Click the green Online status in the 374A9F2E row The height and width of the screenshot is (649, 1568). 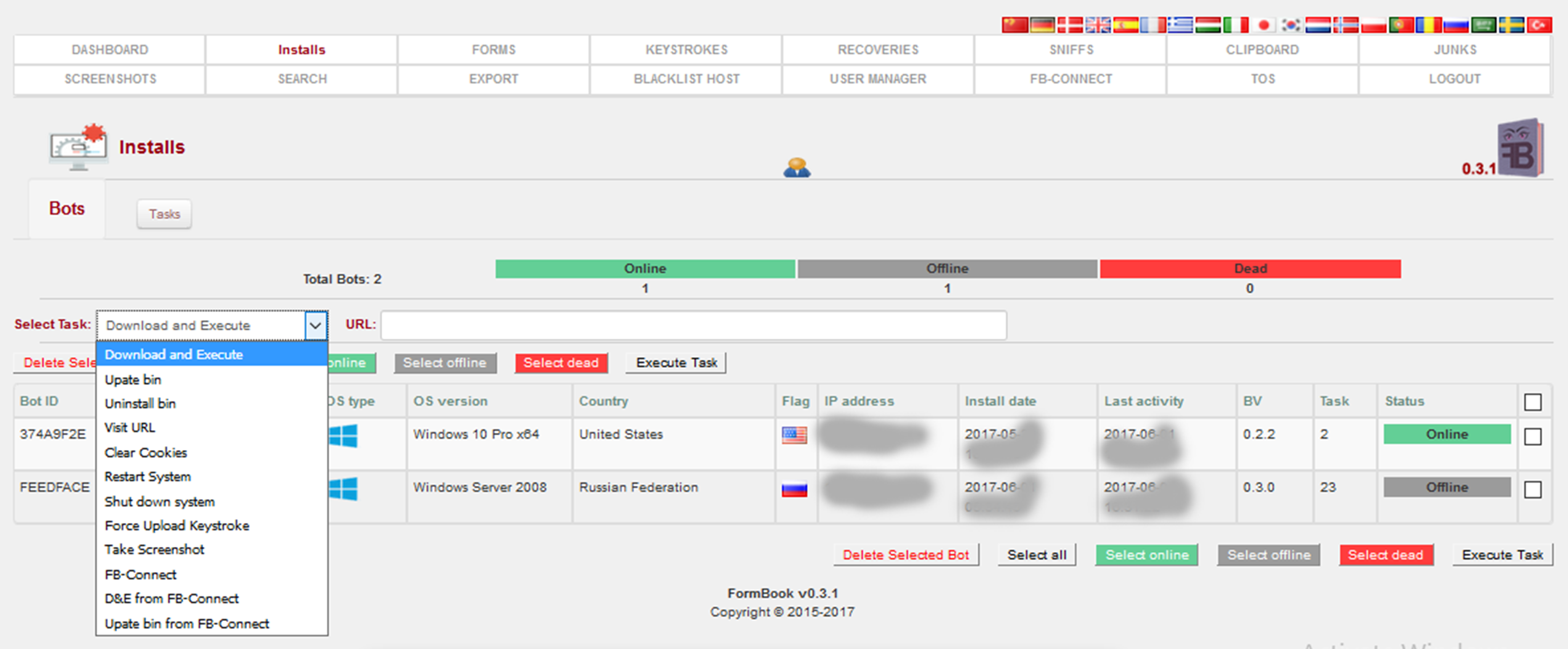1447,434
